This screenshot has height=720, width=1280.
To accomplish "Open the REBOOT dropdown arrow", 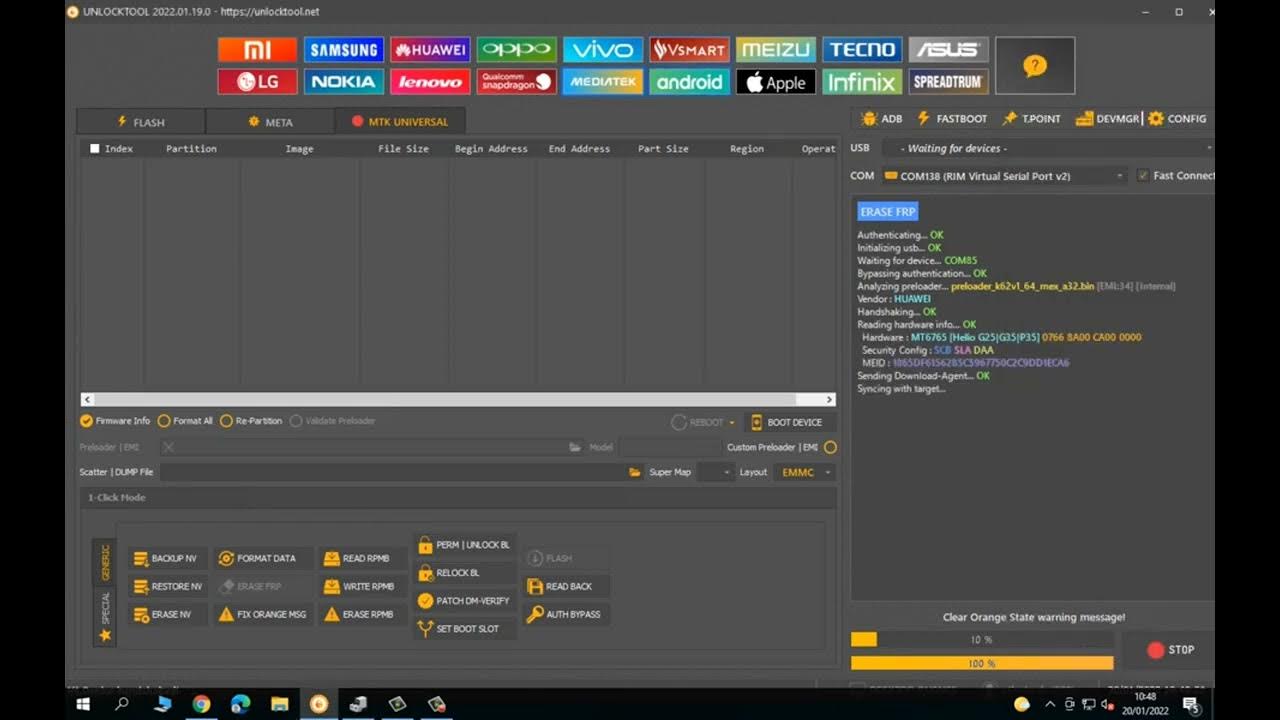I will pos(731,423).
